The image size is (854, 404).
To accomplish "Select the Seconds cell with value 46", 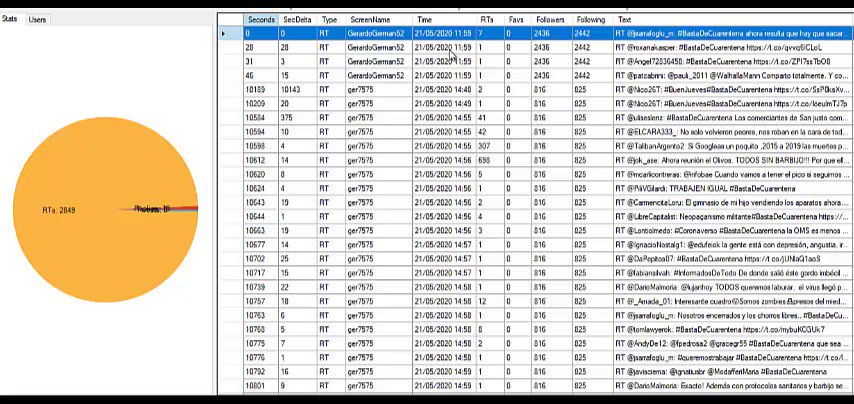I will tap(261, 76).
